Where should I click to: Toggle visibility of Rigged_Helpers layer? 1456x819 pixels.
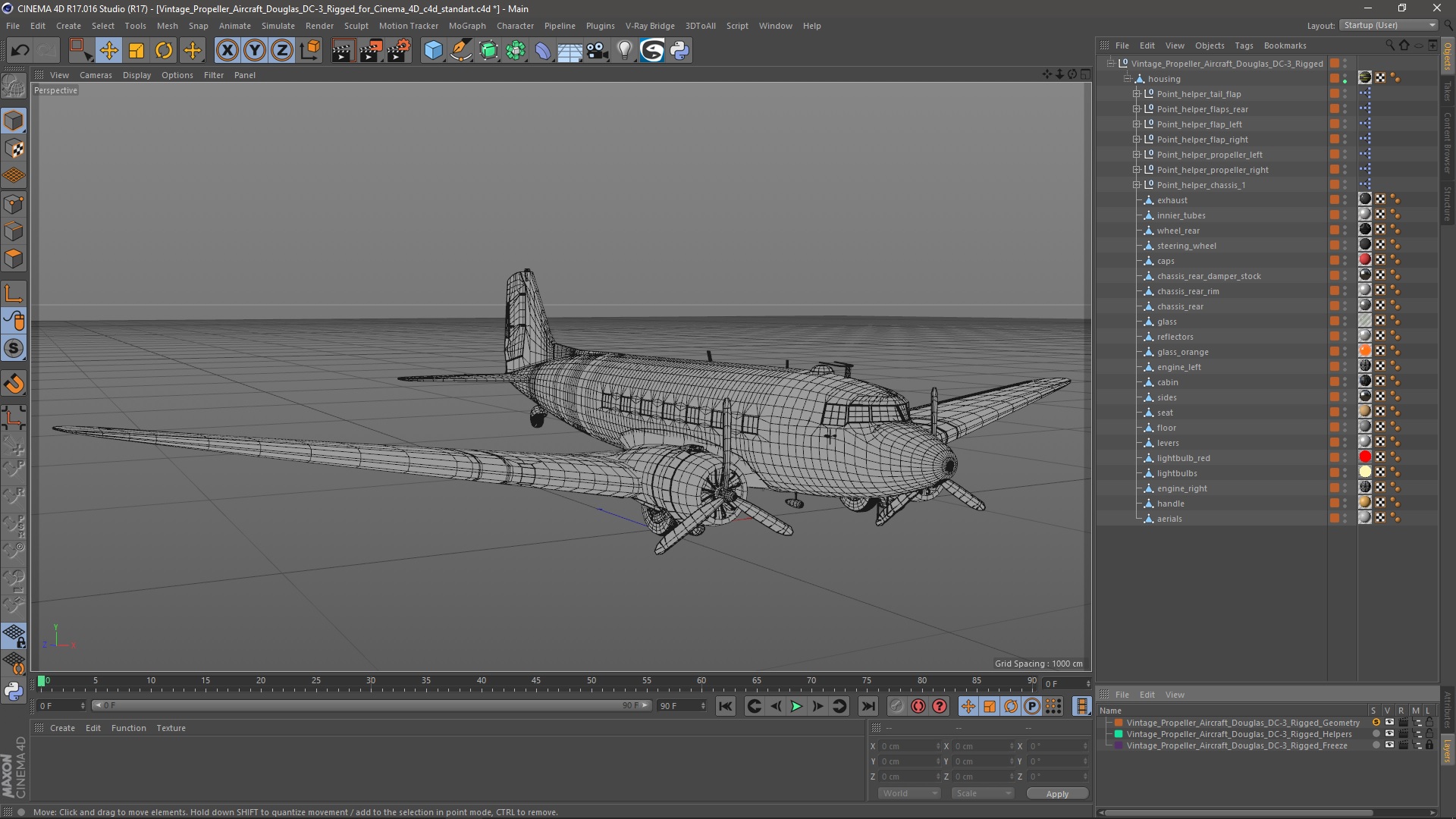click(1389, 734)
